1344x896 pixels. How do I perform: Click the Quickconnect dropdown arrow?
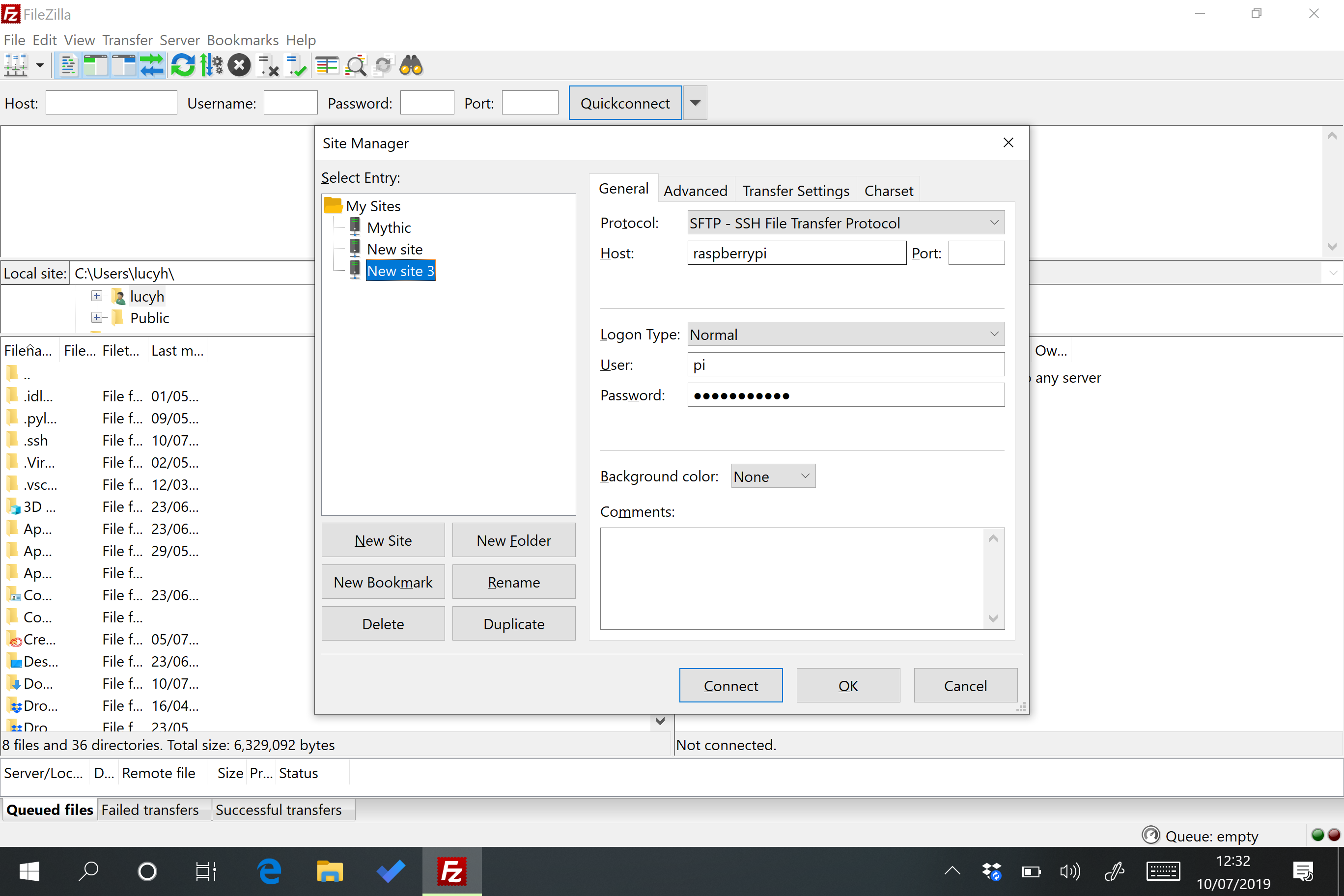696,103
